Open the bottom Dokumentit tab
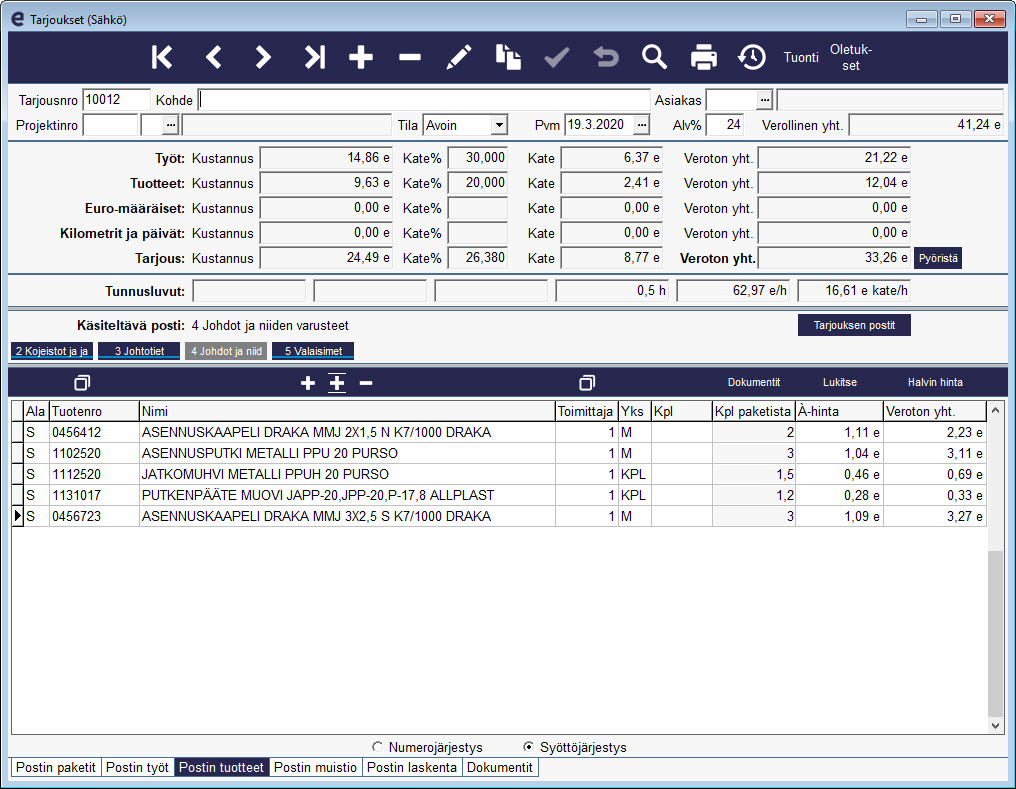The width and height of the screenshot is (1016, 789). click(x=500, y=768)
